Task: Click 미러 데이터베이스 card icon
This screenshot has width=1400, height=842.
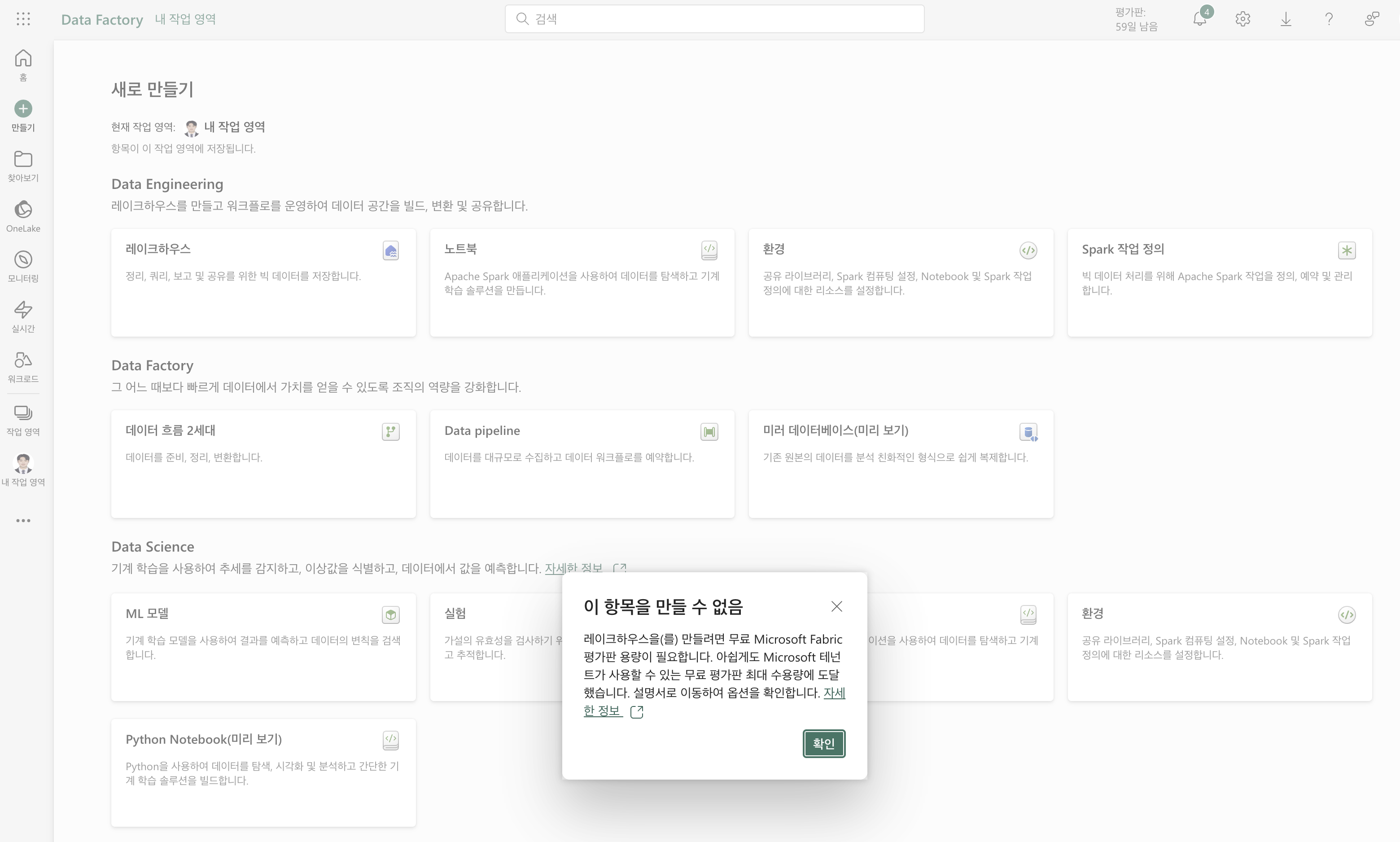Action: click(1028, 432)
